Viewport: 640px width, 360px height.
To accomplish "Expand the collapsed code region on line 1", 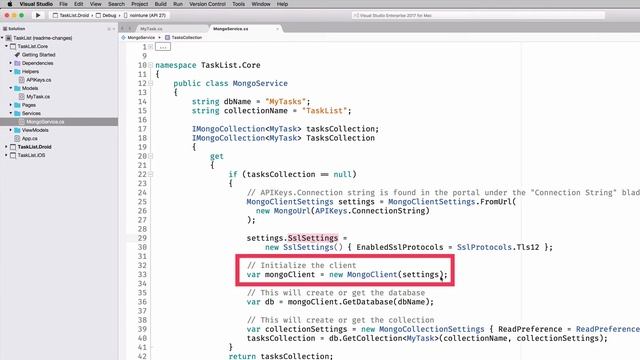I will [151, 47].
